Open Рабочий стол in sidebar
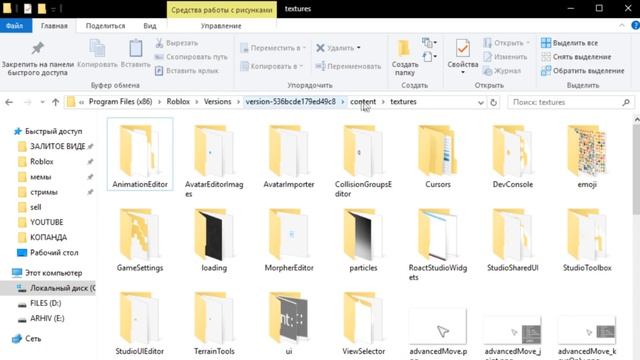 pyautogui.click(x=54, y=253)
